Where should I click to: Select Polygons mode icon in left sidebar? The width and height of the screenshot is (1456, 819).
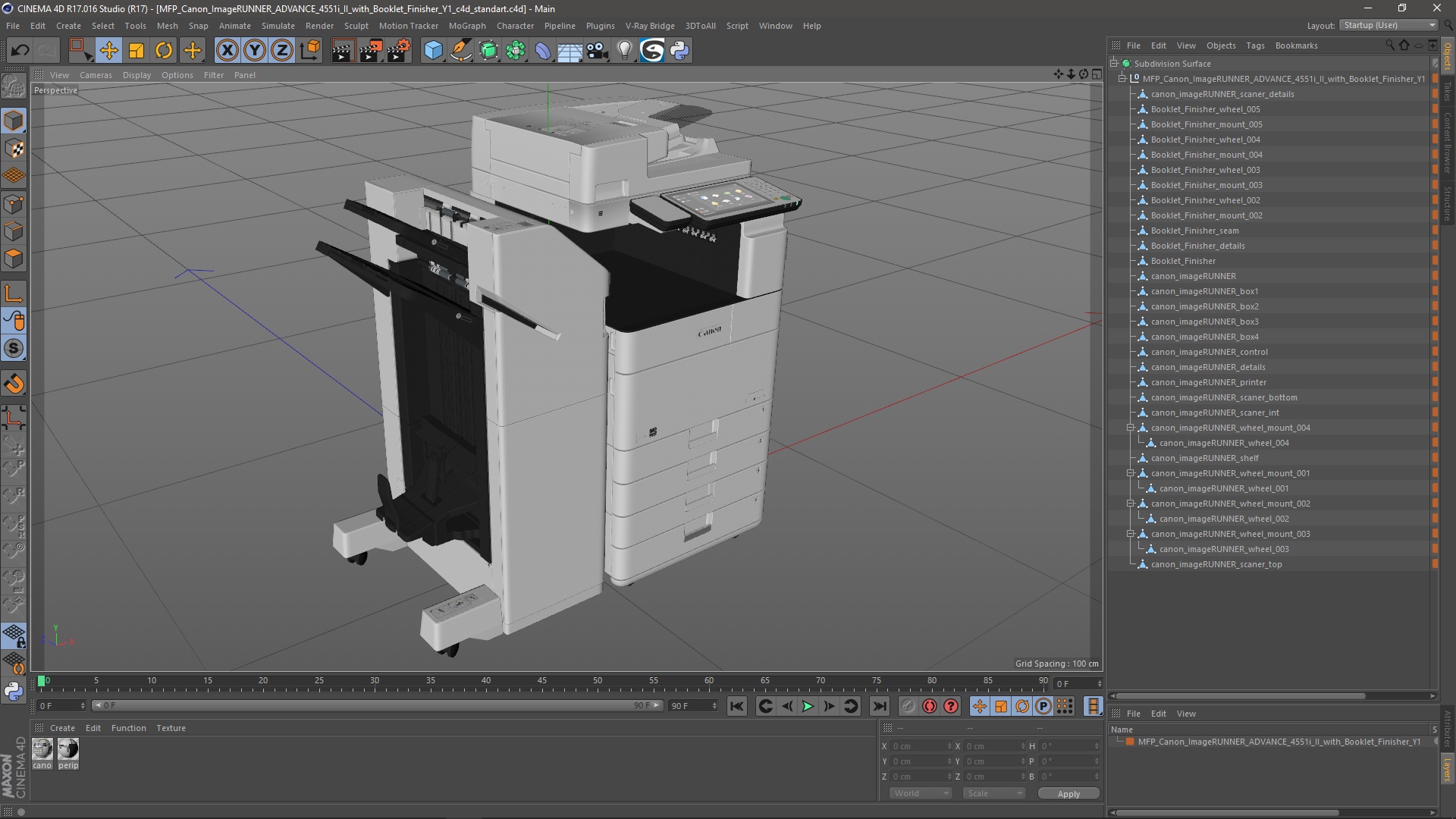coord(14,259)
